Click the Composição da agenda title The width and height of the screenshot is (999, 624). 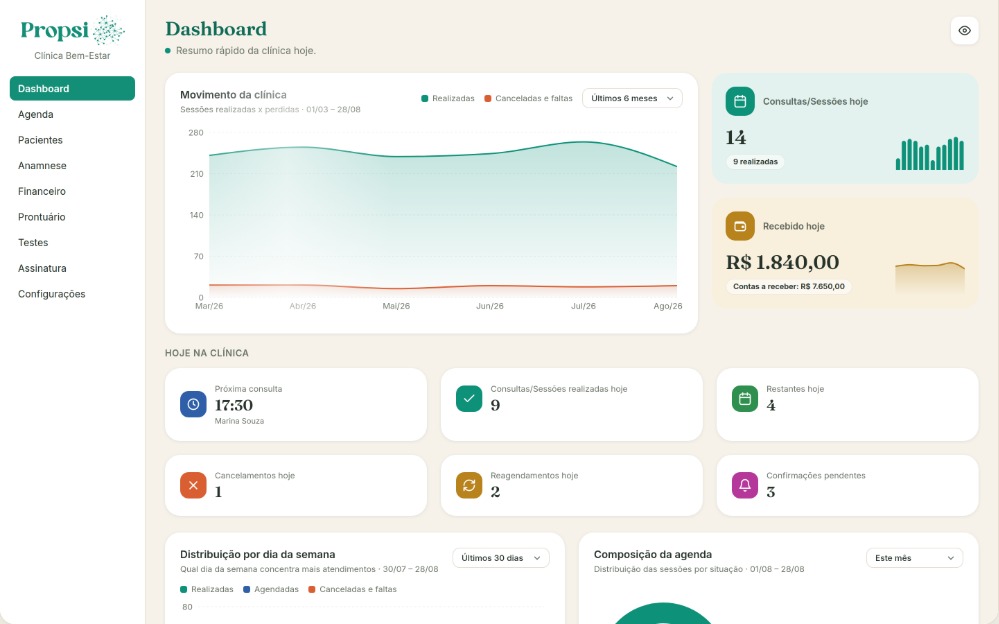[x=652, y=555]
